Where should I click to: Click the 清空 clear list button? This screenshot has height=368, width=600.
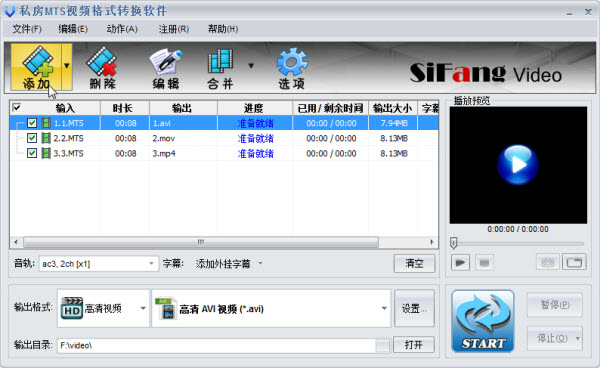tap(414, 264)
